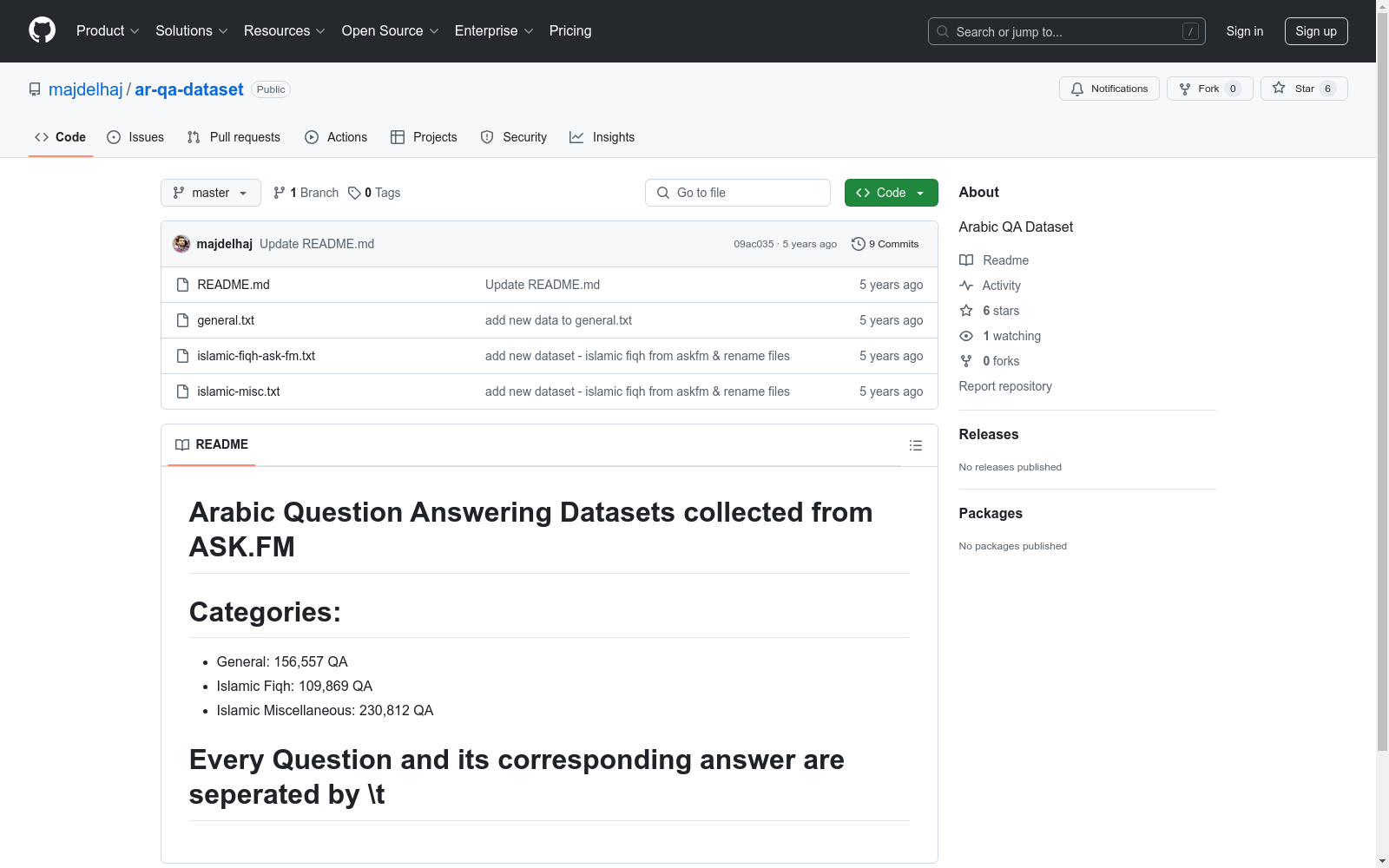Viewport: 1389px width, 868px height.
Task: Open the Insights tab
Action: coord(602,137)
